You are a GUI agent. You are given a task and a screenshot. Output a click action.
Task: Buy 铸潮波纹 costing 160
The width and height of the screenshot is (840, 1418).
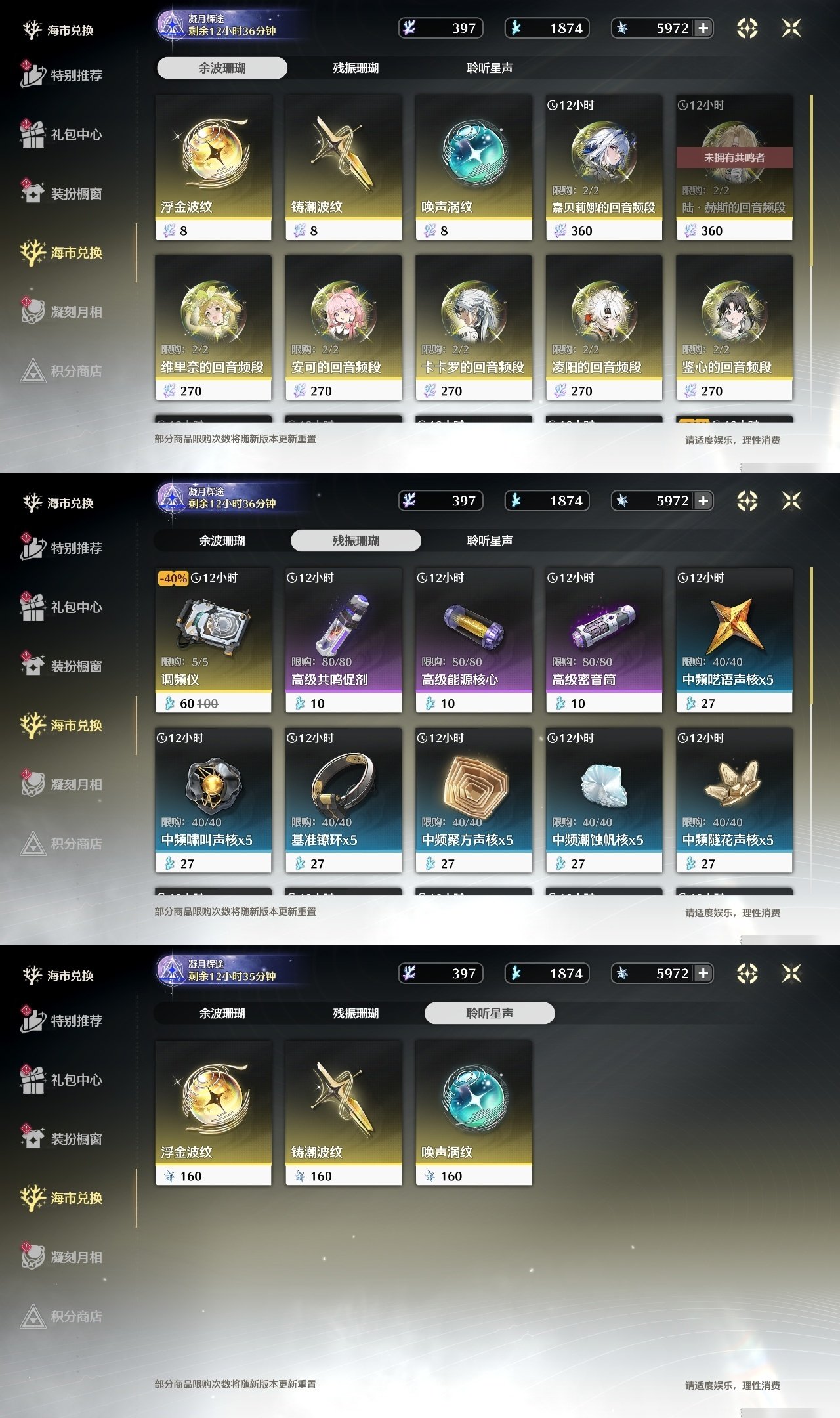click(x=343, y=1113)
